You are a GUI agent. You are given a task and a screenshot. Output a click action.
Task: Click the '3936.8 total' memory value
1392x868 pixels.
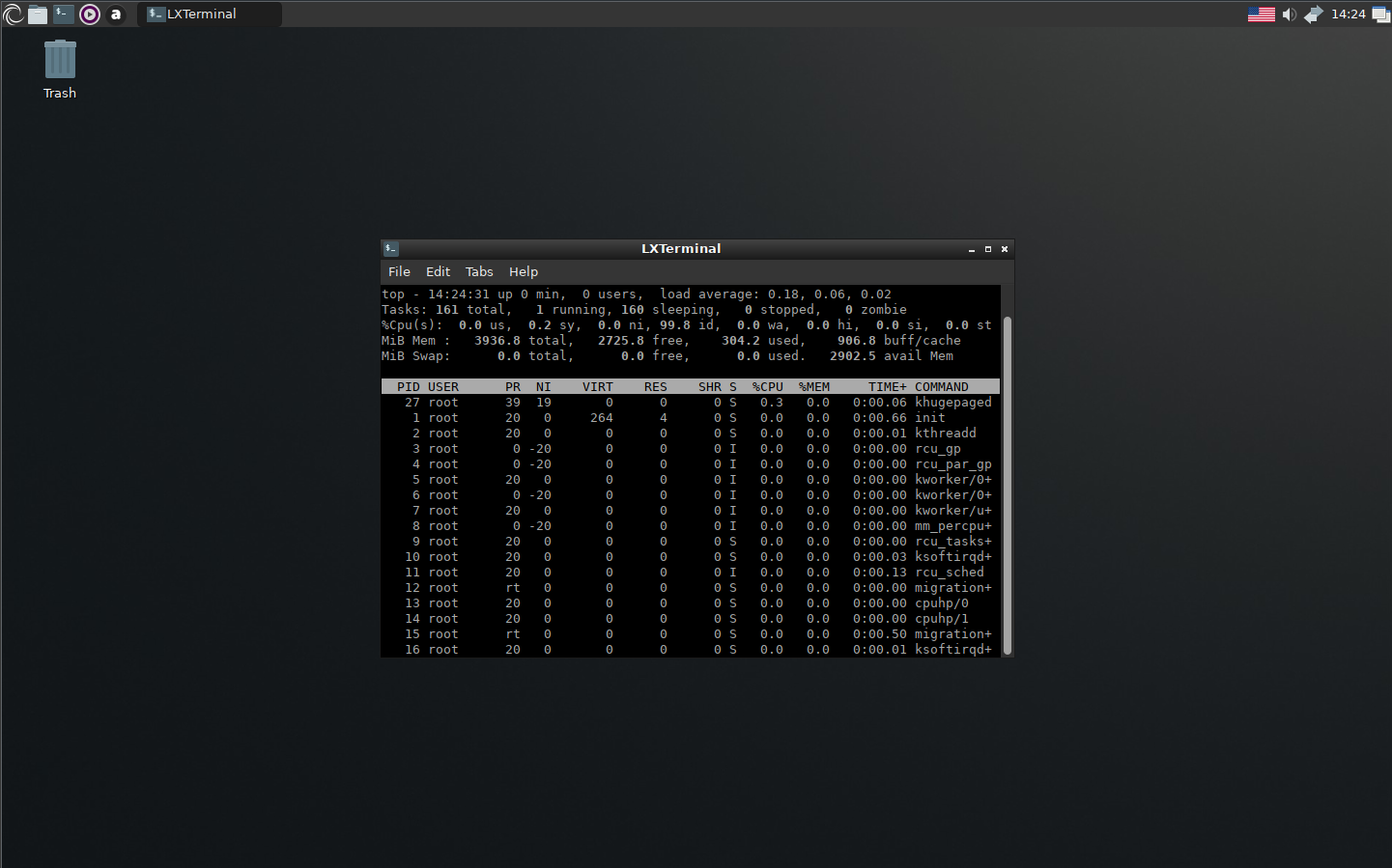[521, 341]
